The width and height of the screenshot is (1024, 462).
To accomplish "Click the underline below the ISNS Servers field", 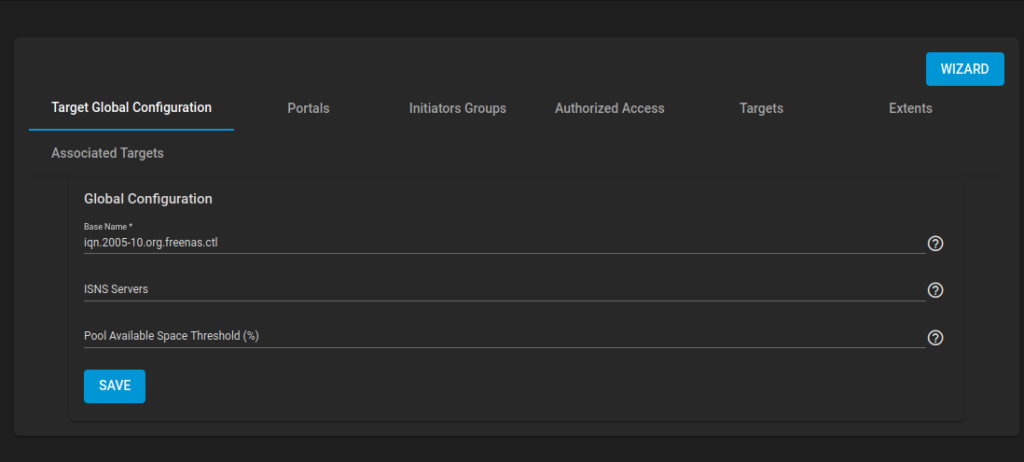I will (x=504, y=301).
